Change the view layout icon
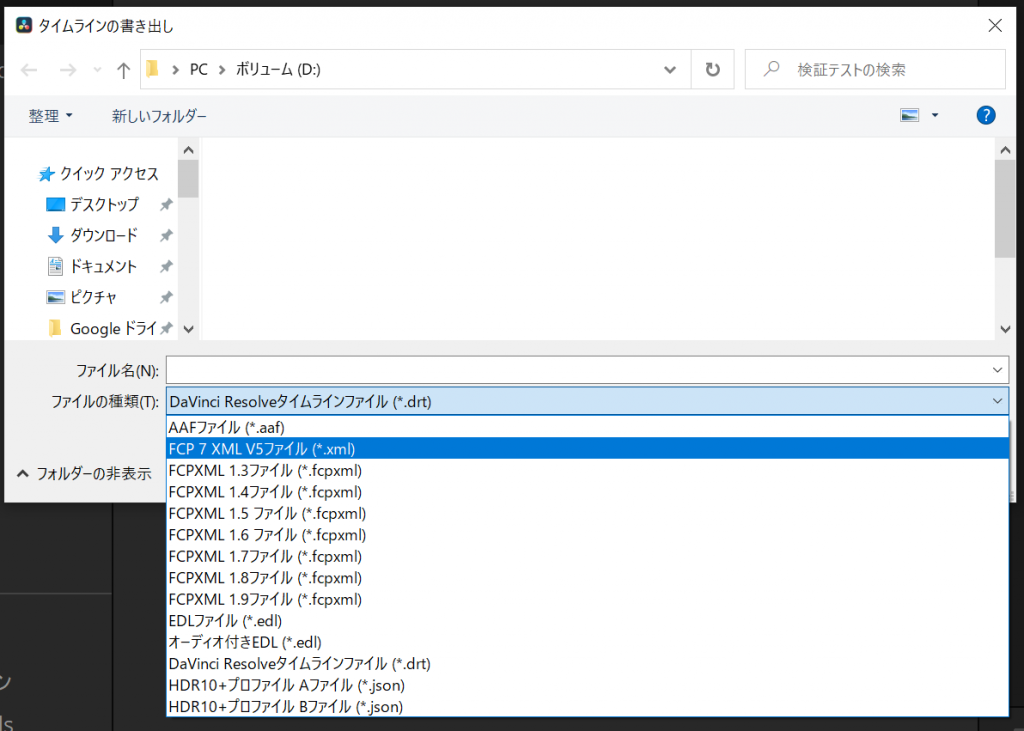Viewport: 1024px width, 731px height. tap(910, 115)
